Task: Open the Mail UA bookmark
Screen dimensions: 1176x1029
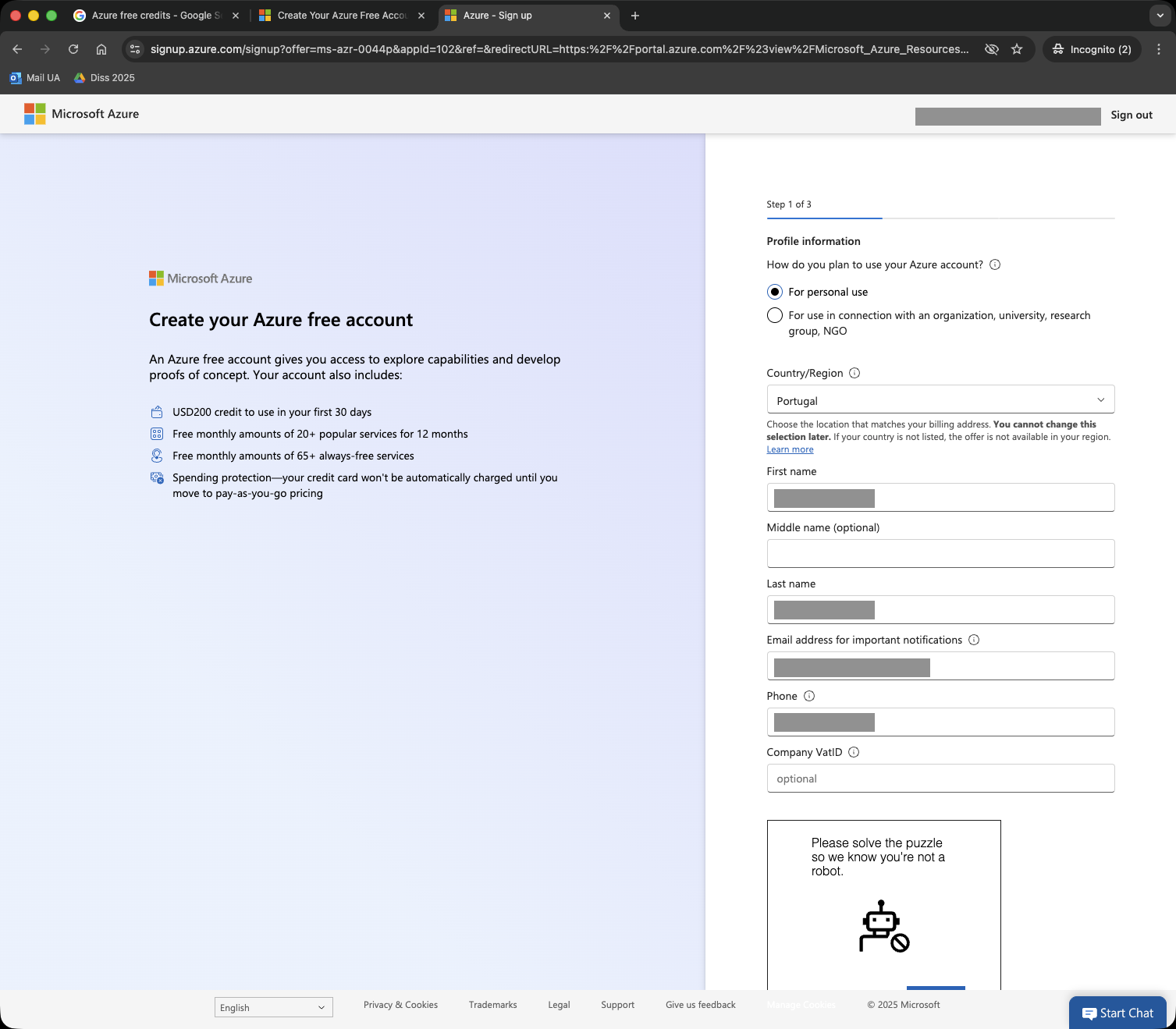Action: (x=35, y=78)
